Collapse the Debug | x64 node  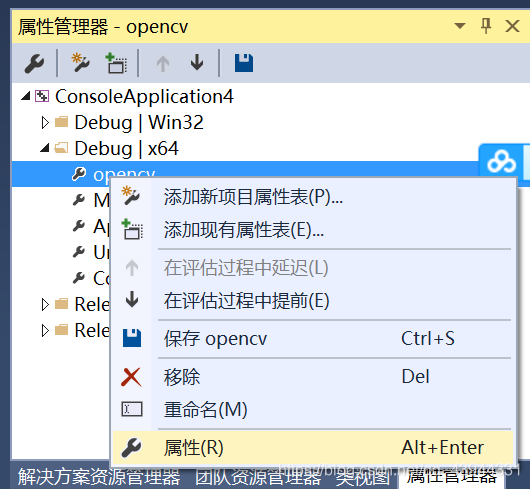point(45,148)
